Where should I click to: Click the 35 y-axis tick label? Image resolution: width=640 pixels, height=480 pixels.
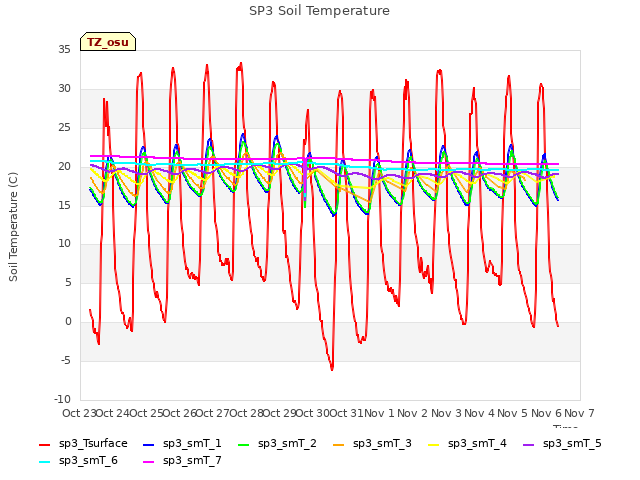click(x=64, y=50)
